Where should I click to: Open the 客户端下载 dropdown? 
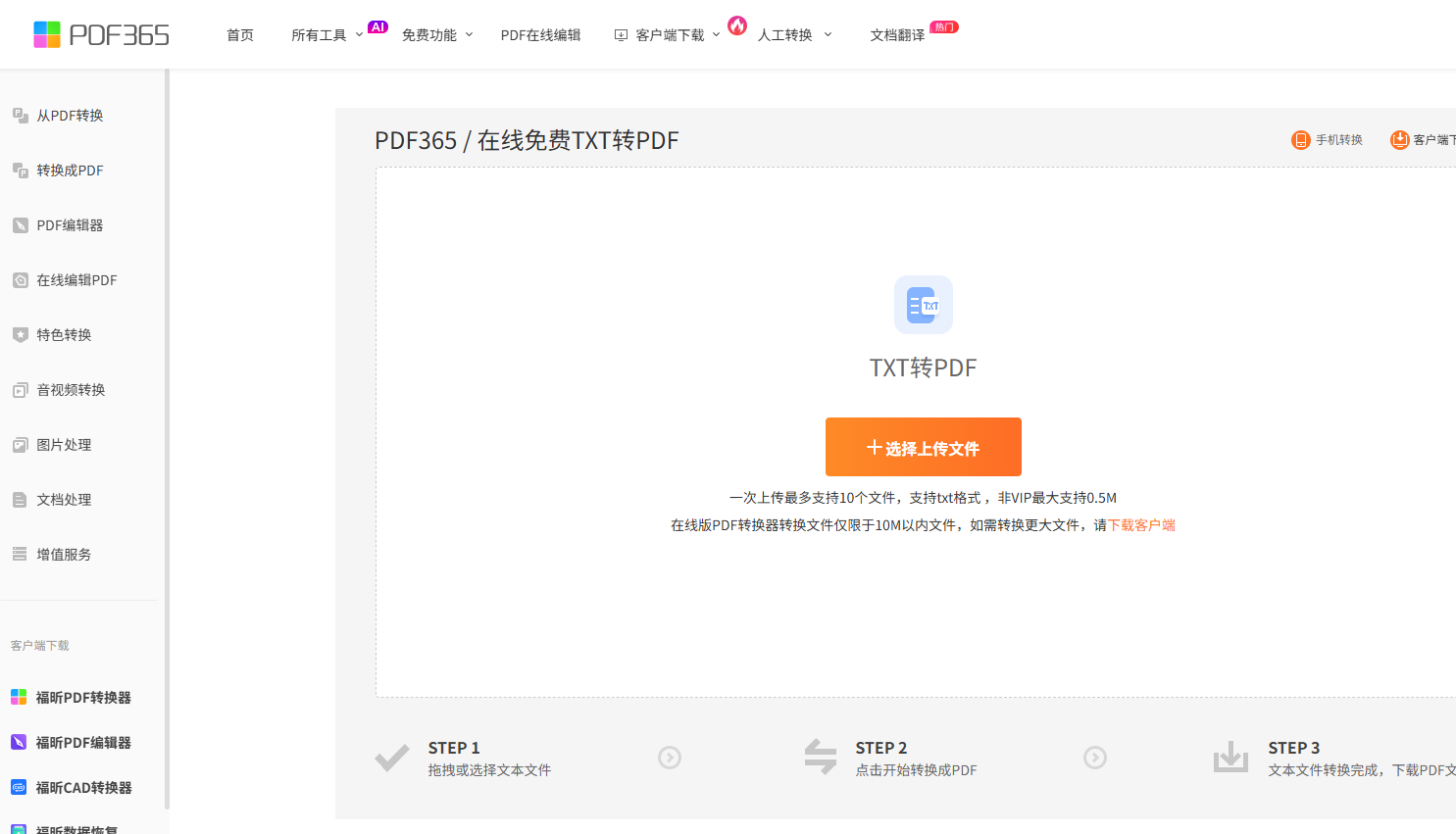pyautogui.click(x=668, y=35)
